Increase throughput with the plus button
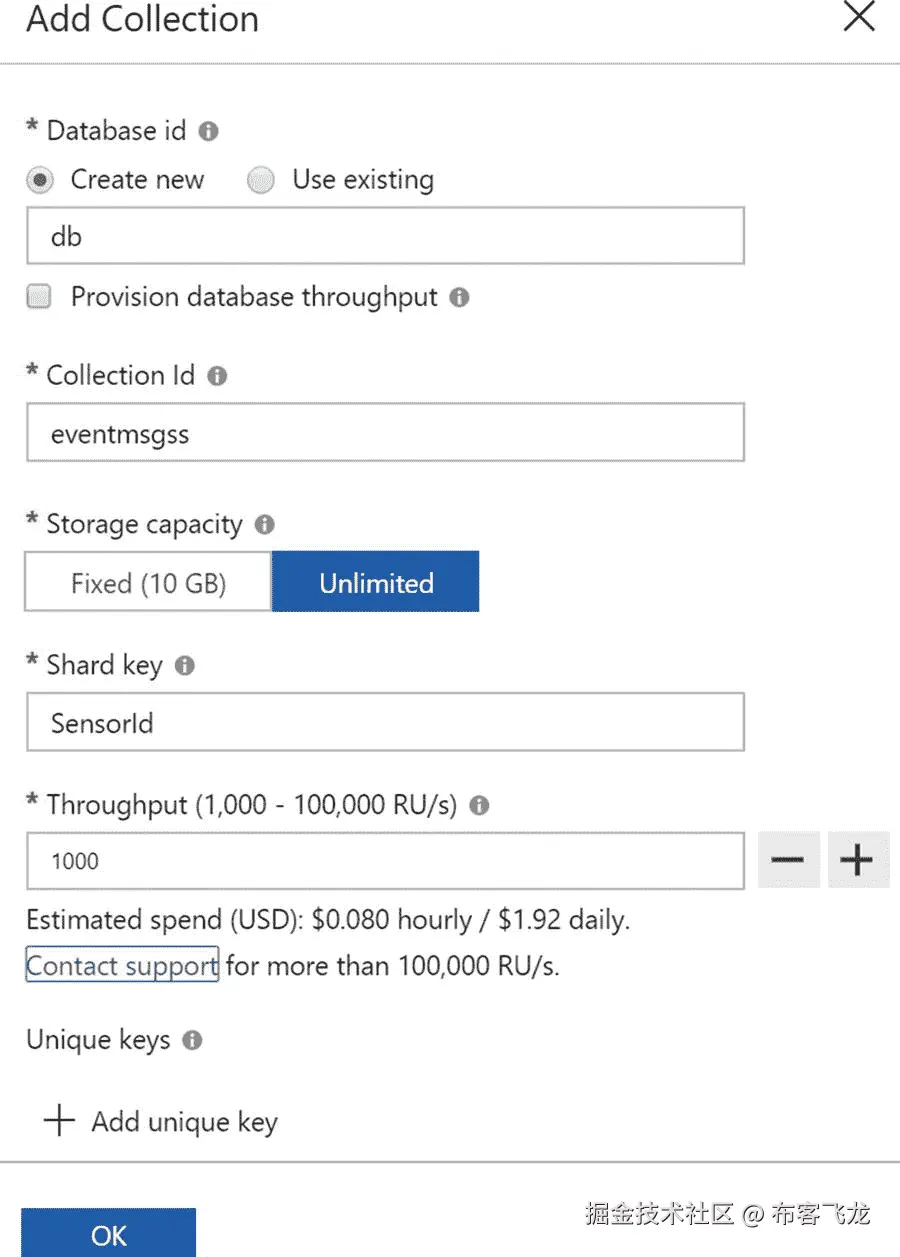Image resolution: width=900 pixels, height=1257 pixels. pyautogui.click(x=857, y=860)
